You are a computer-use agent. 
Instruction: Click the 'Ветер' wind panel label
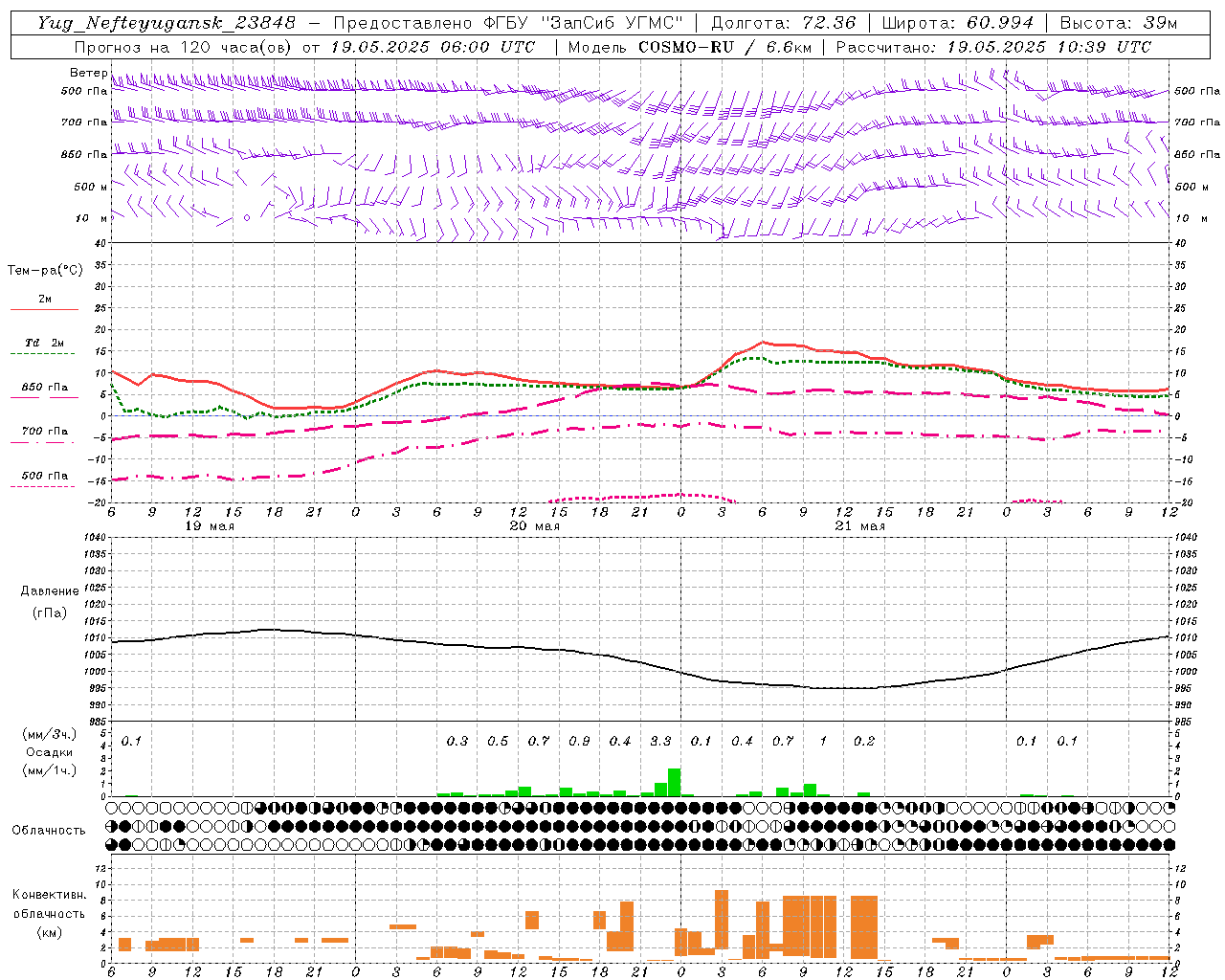tap(88, 73)
